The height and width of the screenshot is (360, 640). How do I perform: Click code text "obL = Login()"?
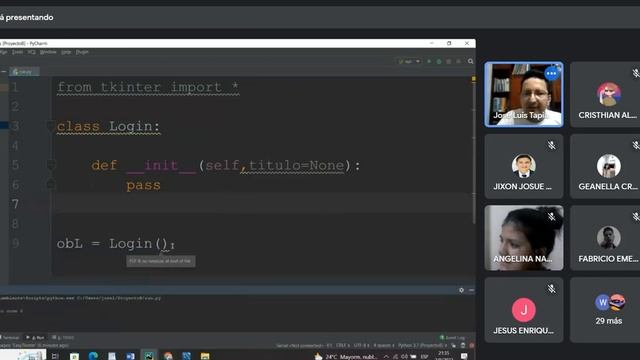coord(112,244)
